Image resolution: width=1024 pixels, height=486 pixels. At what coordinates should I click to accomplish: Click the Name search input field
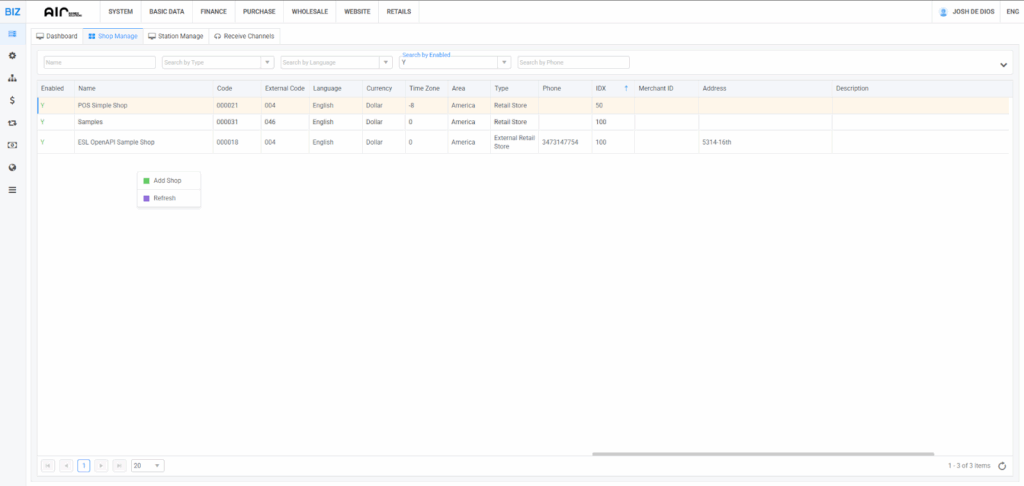tap(99, 62)
